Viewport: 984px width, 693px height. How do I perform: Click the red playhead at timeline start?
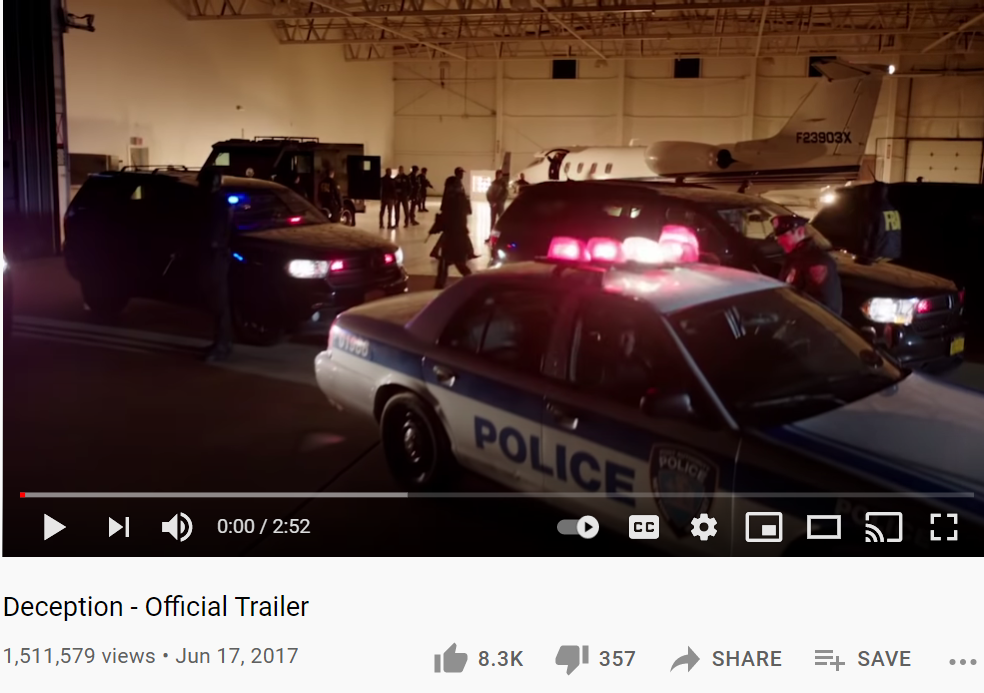click(x=23, y=495)
